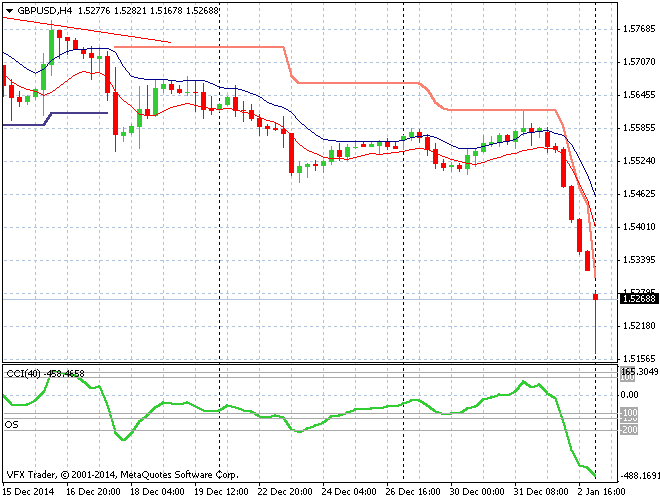This screenshot has width=660, height=500.
Task: Click the 1.57685 price axis label
Action: pyautogui.click(x=637, y=29)
